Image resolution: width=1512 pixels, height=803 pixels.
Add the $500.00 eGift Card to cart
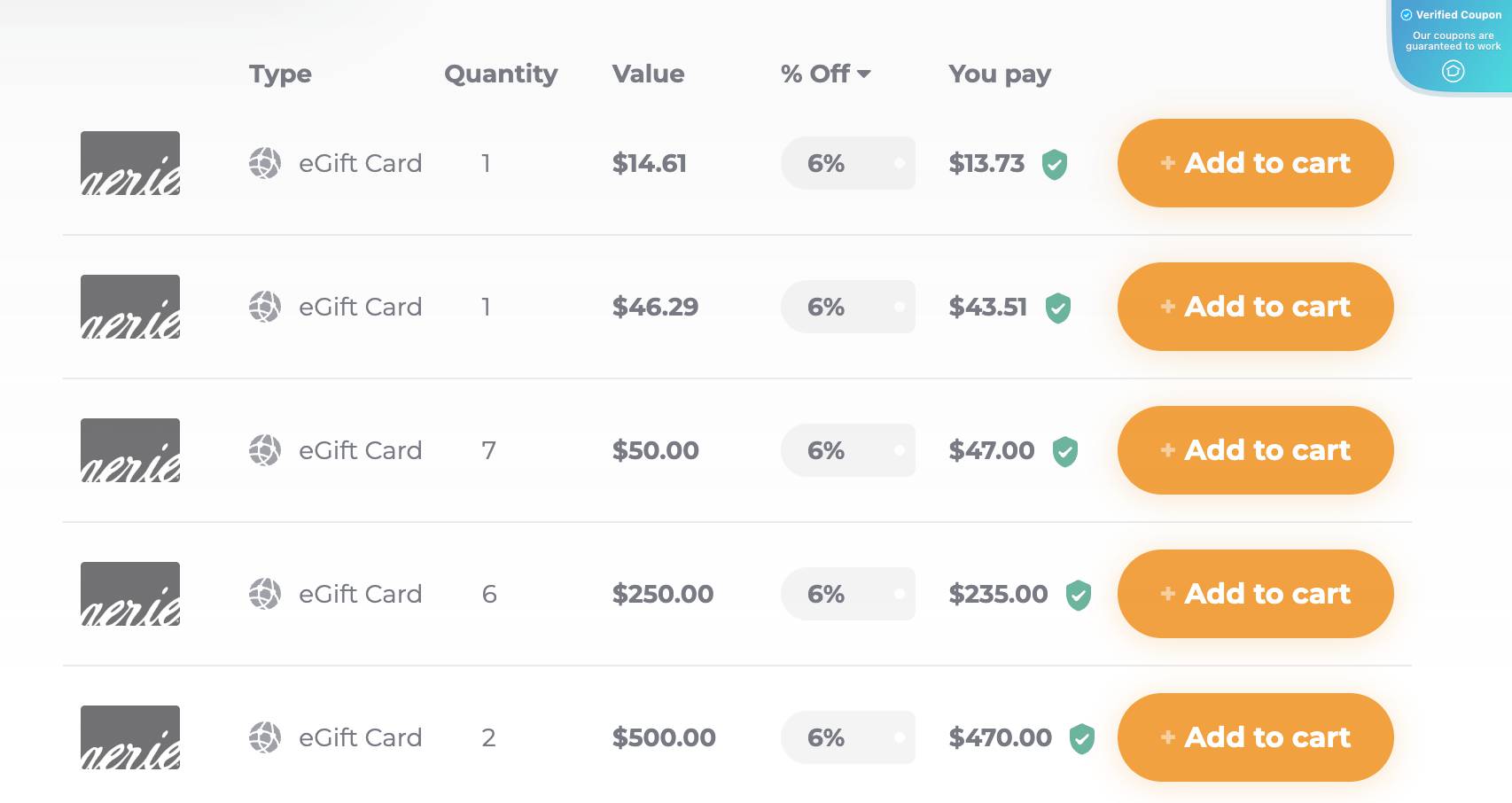pyautogui.click(x=1255, y=737)
